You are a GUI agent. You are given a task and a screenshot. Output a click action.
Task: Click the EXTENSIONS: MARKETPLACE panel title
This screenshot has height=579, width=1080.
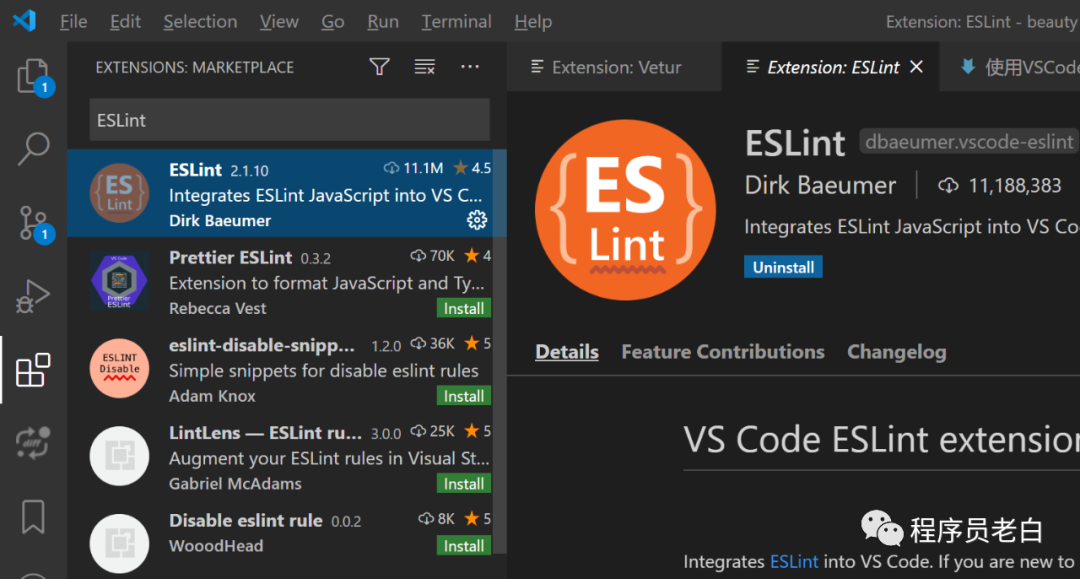click(x=194, y=67)
